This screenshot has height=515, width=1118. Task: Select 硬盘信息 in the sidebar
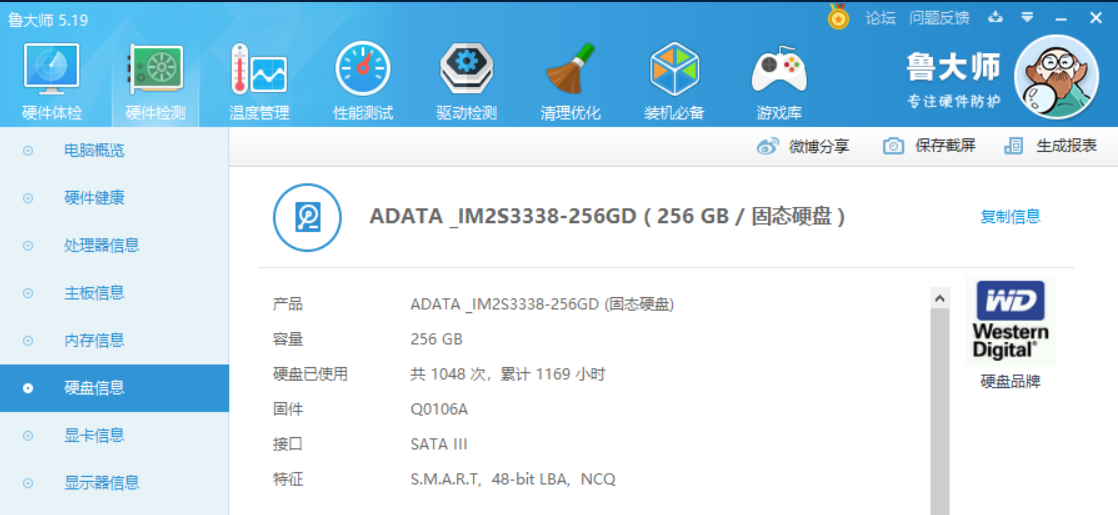click(x=114, y=388)
